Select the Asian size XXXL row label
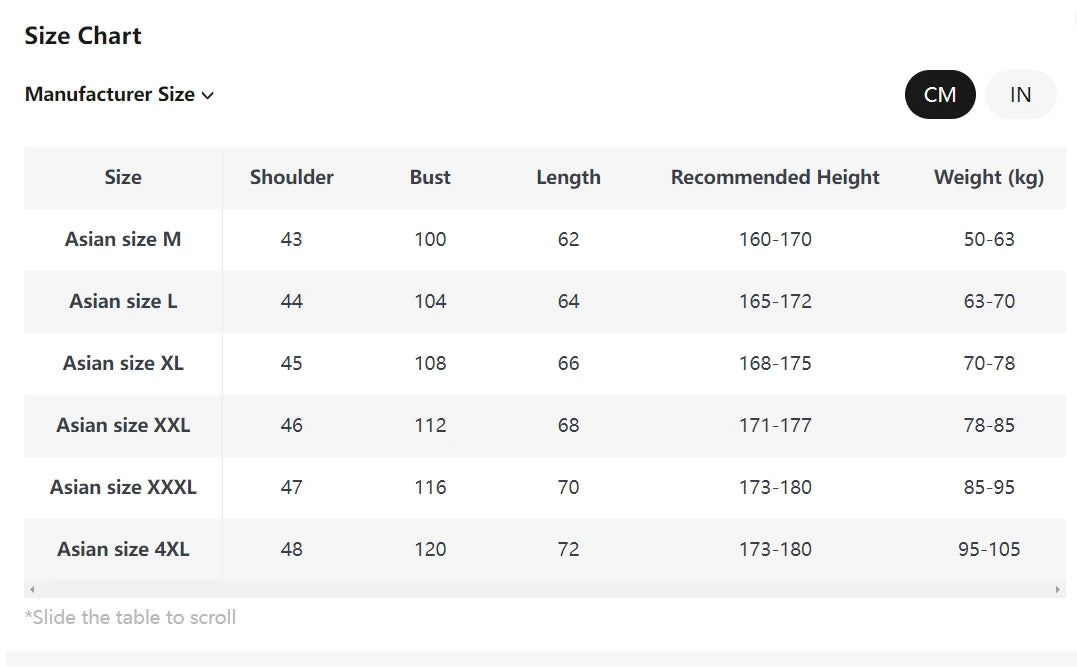Screen dimensions: 1077x667 tap(123, 488)
